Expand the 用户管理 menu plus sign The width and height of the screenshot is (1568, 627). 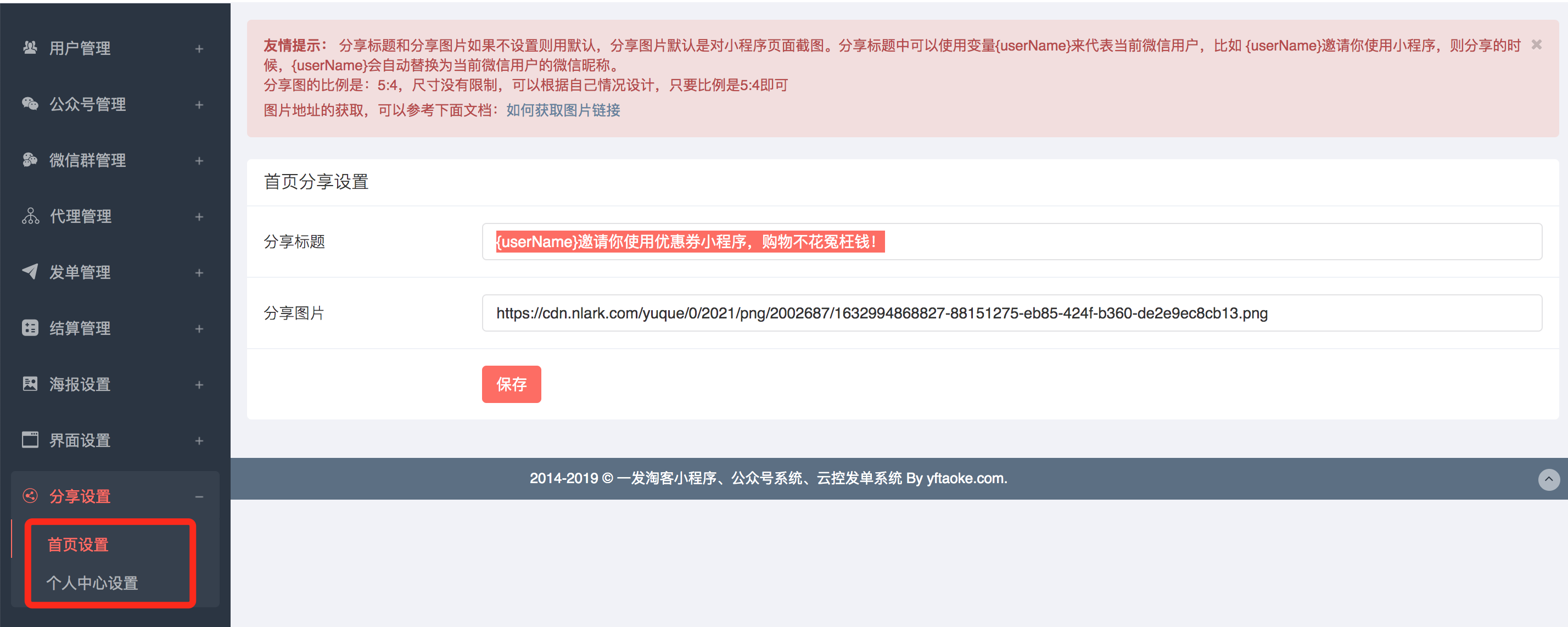point(199,49)
